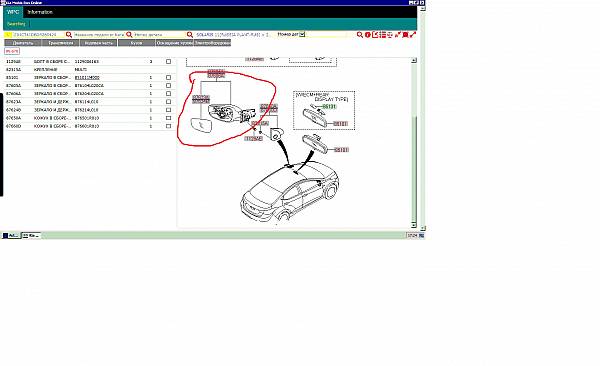Screen dimensions: 600x366
Task: Open the Двигатель category tab
Action: click(x=23, y=43)
